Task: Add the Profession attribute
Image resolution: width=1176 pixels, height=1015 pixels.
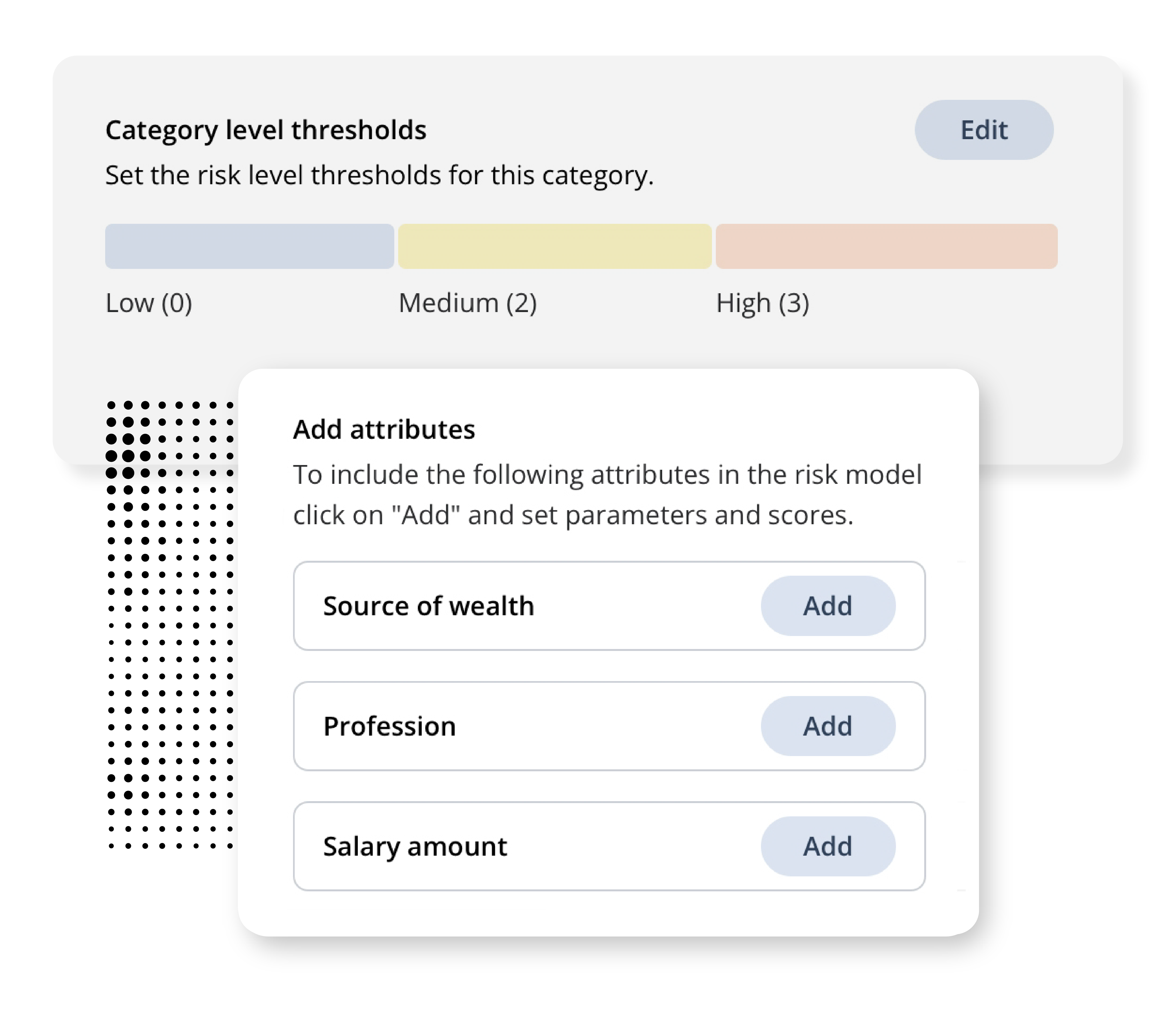Action: click(828, 726)
